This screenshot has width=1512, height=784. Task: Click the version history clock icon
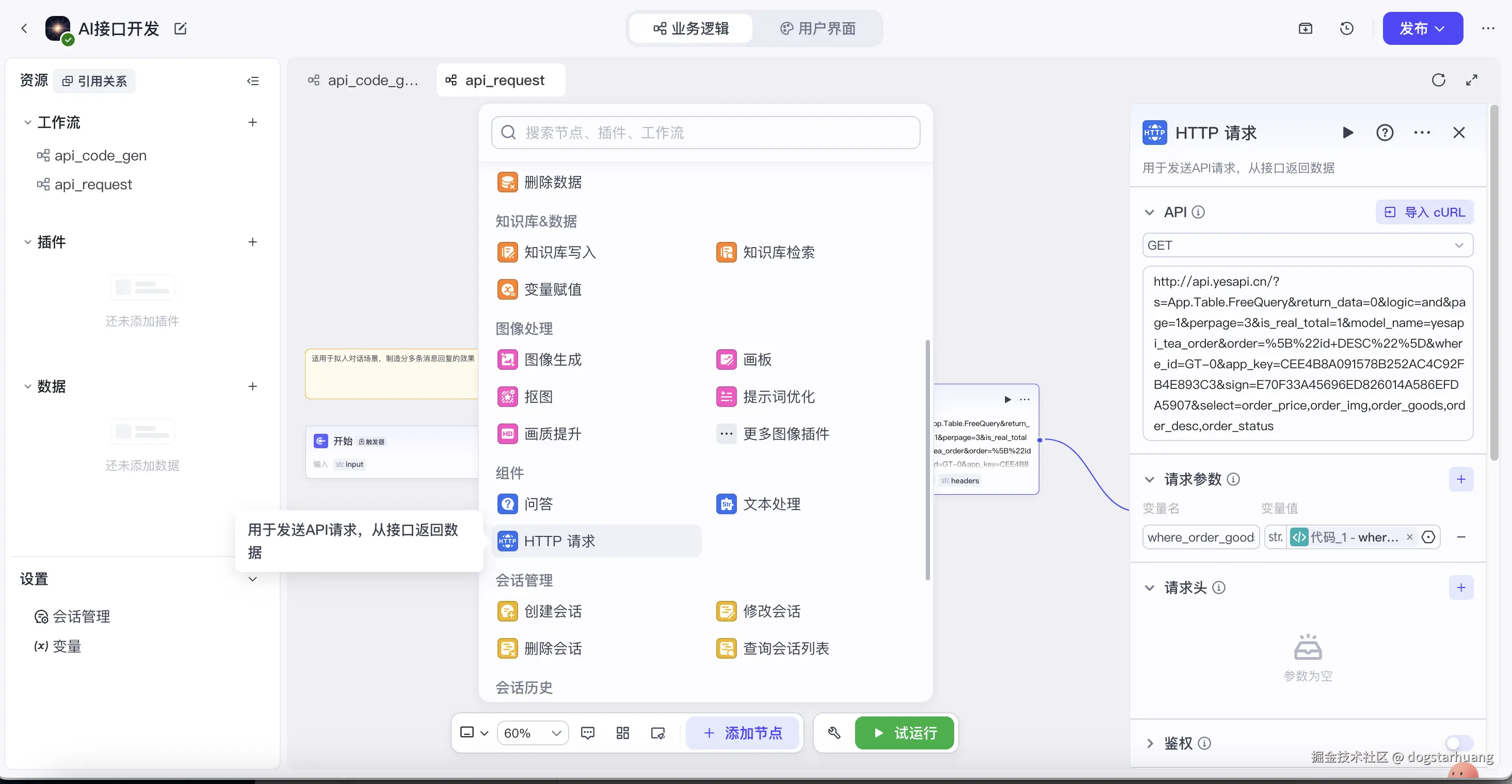click(1346, 28)
